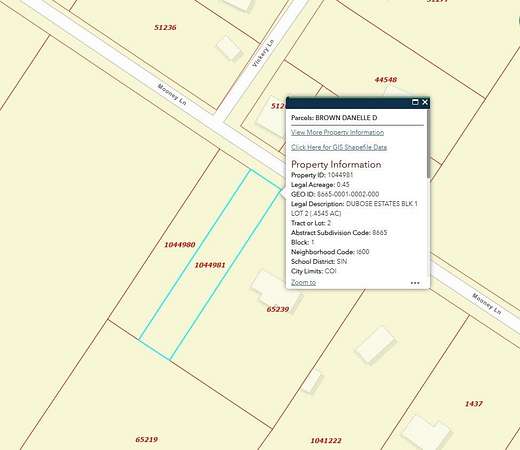Screen dimensions: 520x450
Task: Click the Property Information heading in popup
Action: [336, 164]
